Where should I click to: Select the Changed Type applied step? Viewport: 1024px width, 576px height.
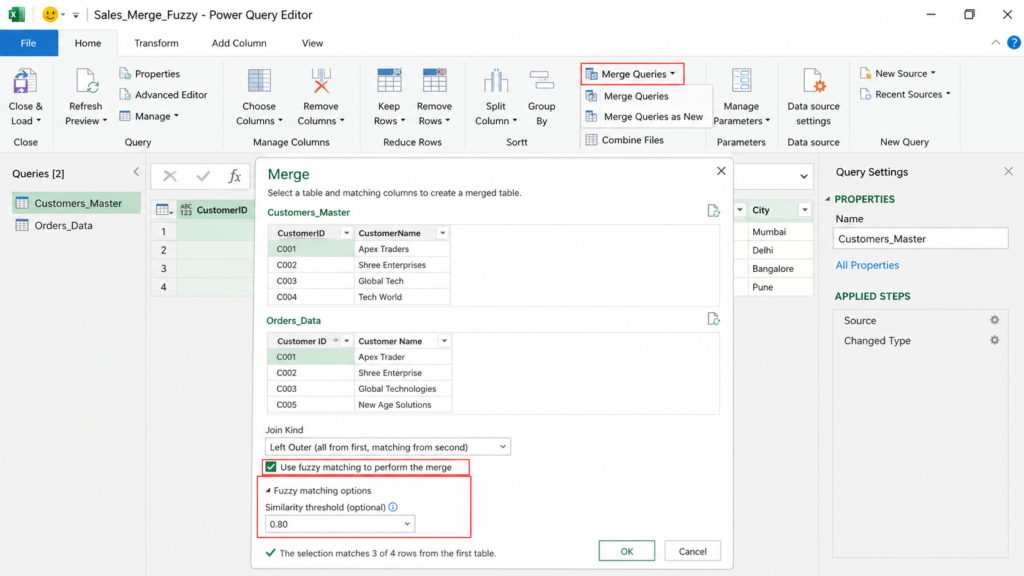(x=877, y=340)
